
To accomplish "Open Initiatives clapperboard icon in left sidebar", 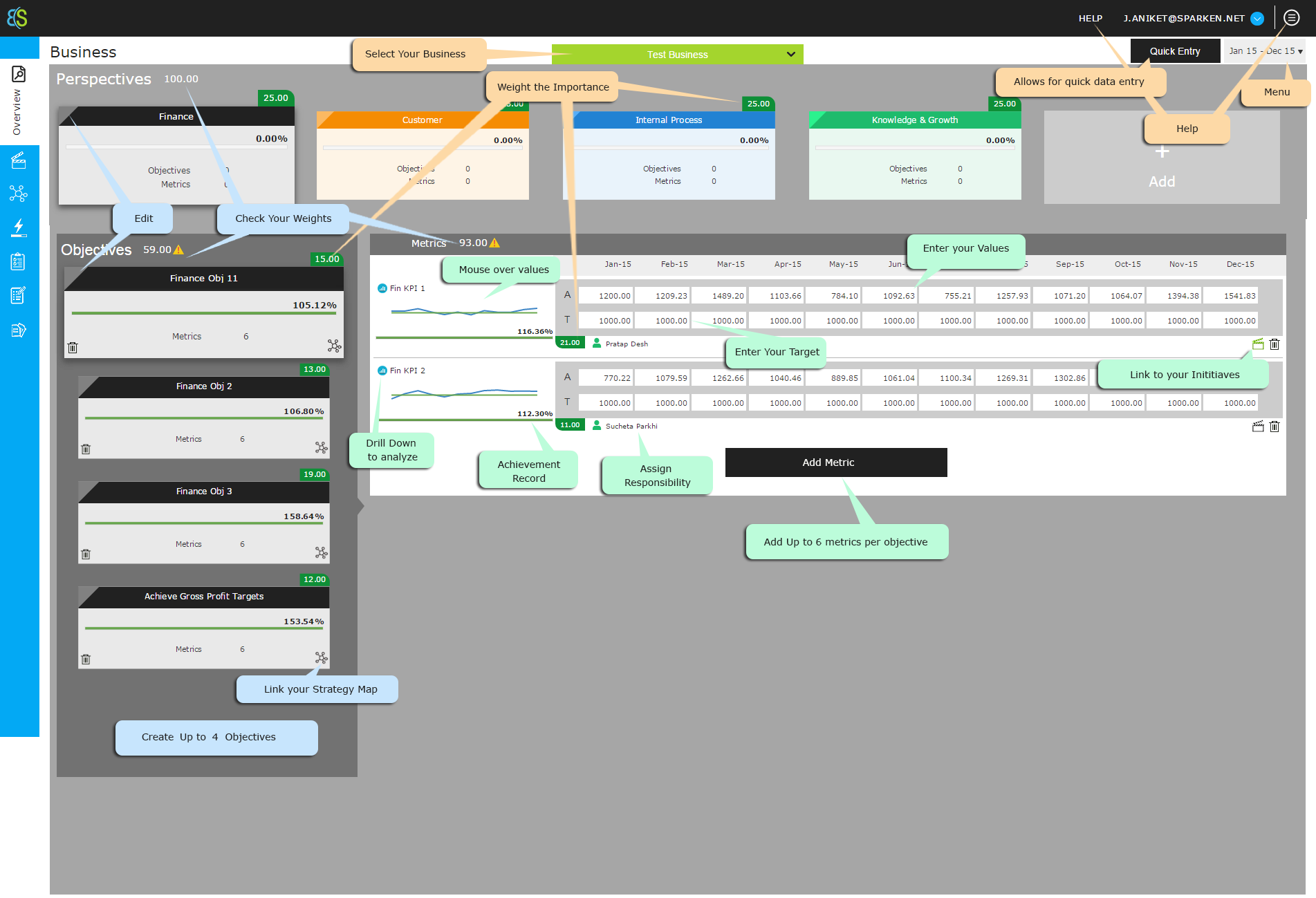I will 19,161.
